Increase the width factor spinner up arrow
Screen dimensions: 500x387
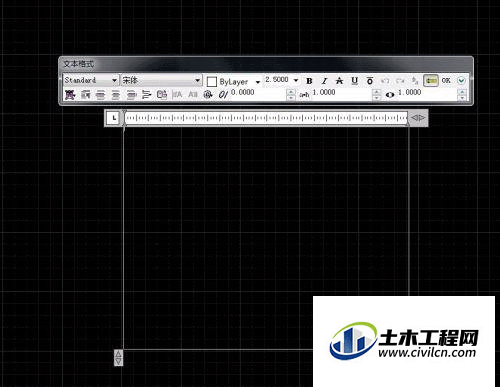coord(462,92)
